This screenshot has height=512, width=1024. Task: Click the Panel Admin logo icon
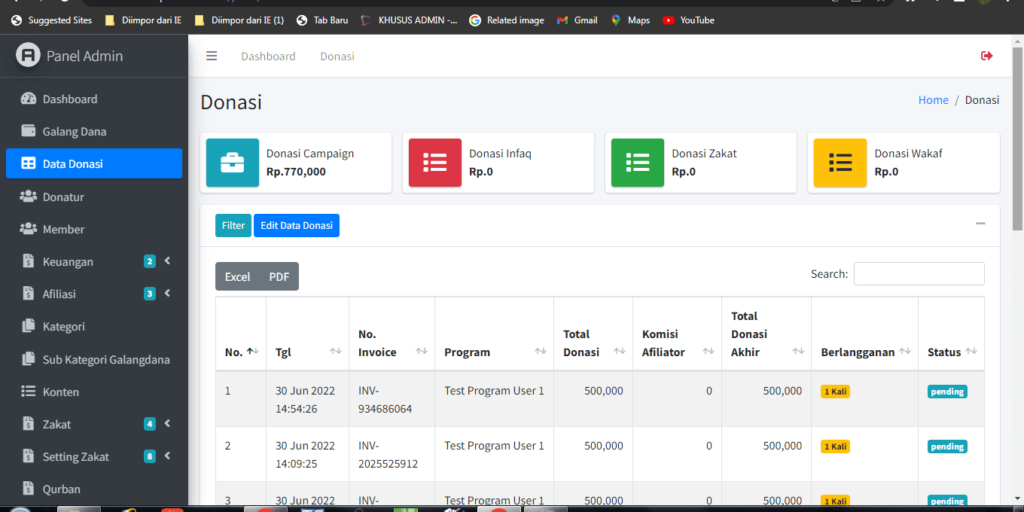pos(28,56)
